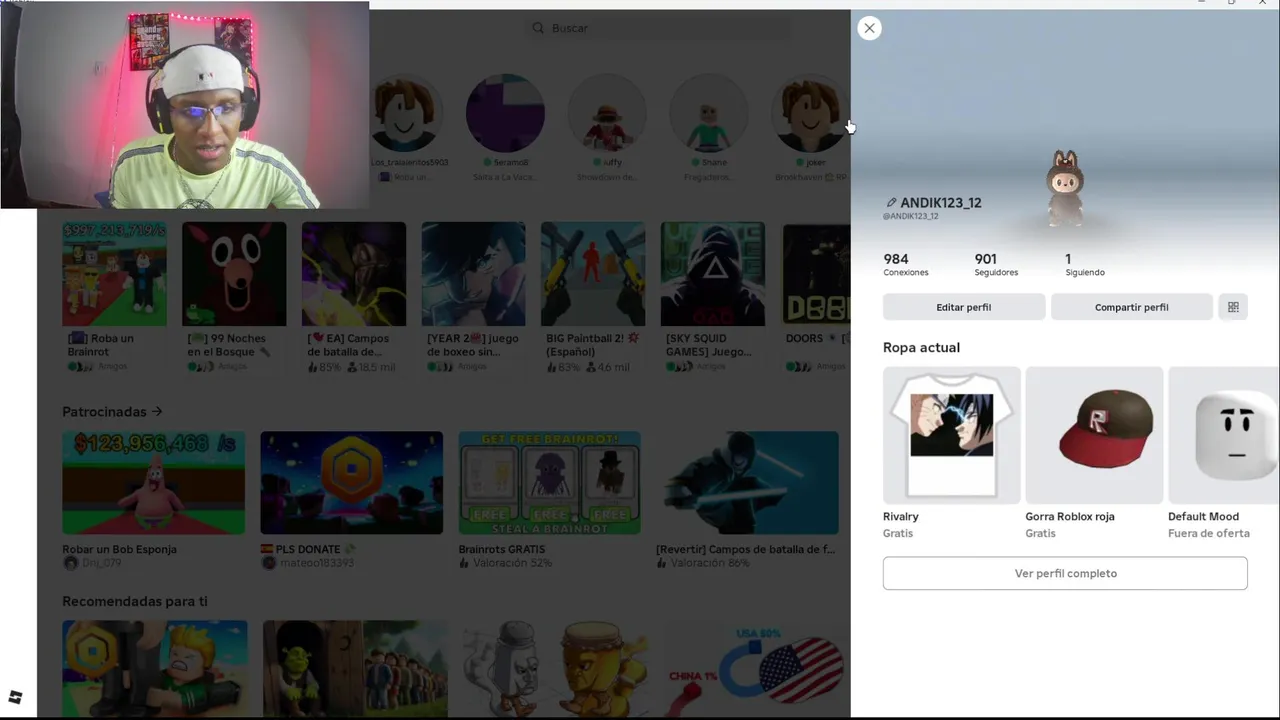Open Robar un Bob Esponja sponsored game

pos(153,500)
